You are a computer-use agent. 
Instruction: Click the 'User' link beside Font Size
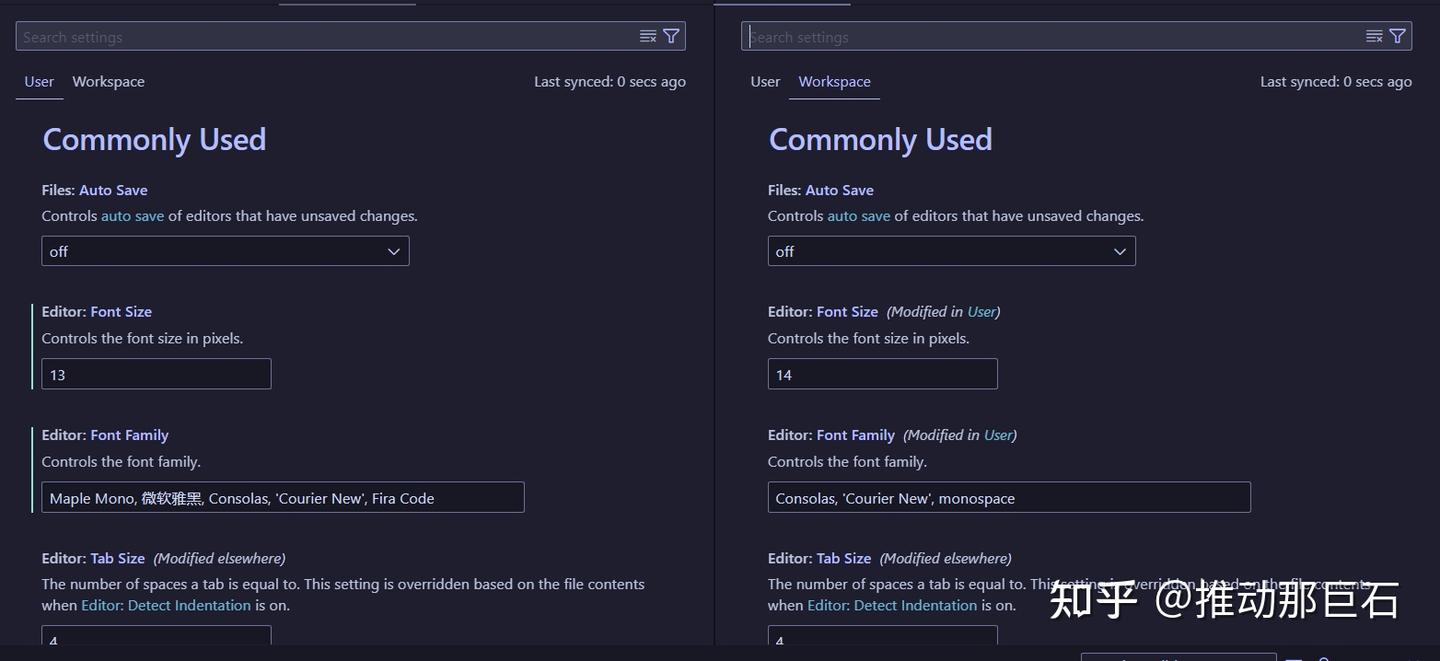[981, 312]
